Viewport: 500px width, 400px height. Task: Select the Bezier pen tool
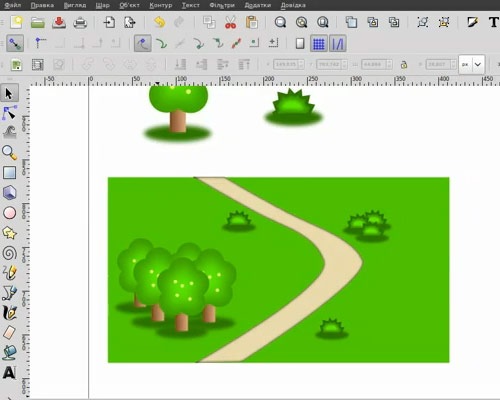tap(9, 293)
